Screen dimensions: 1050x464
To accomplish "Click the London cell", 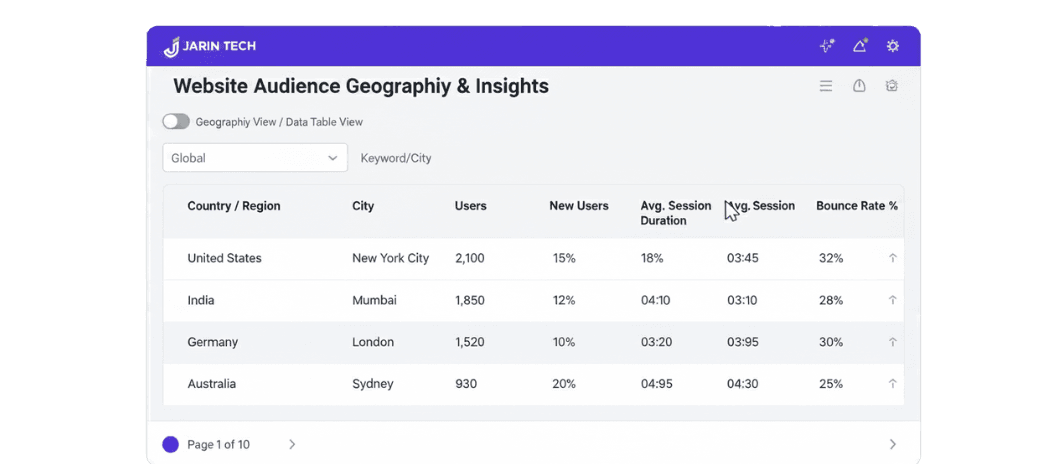I will (x=373, y=341).
